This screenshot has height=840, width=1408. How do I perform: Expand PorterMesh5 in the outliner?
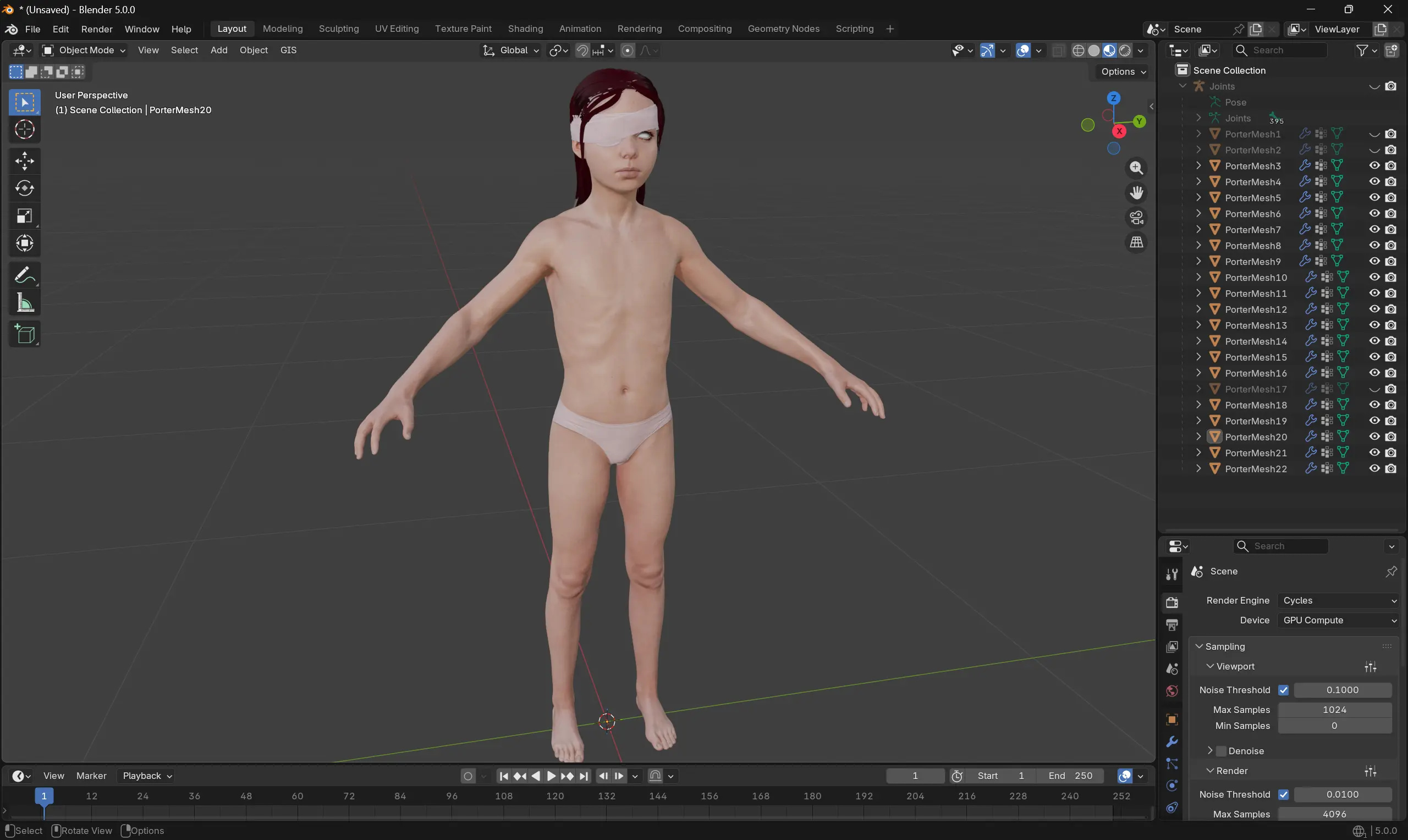(x=1198, y=197)
